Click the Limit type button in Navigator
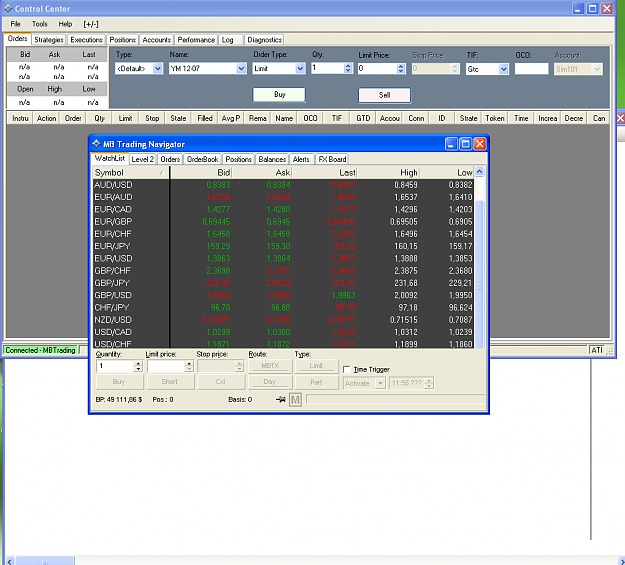Viewport: 625px width, 565px height. coord(316,366)
